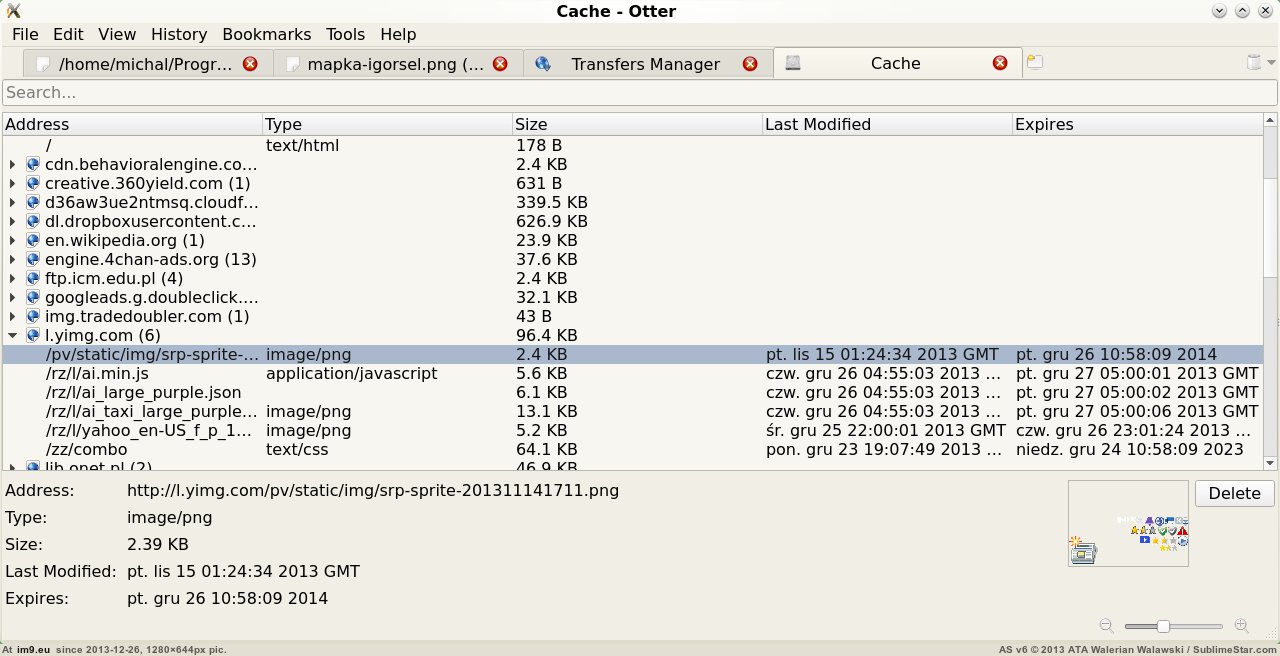Click the globe icon beside dl.dropboxusercontent
The width and height of the screenshot is (1280, 656).
[x=33, y=221]
